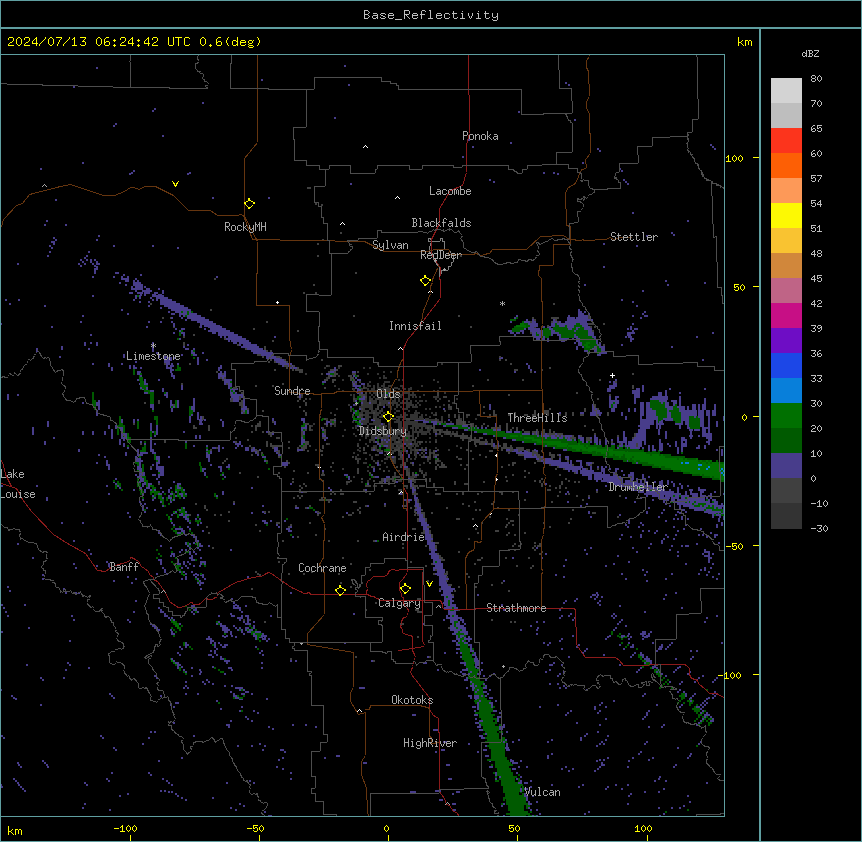Select the light blue 33–30 dBZ swatch
The image size is (862, 842).
[786, 391]
